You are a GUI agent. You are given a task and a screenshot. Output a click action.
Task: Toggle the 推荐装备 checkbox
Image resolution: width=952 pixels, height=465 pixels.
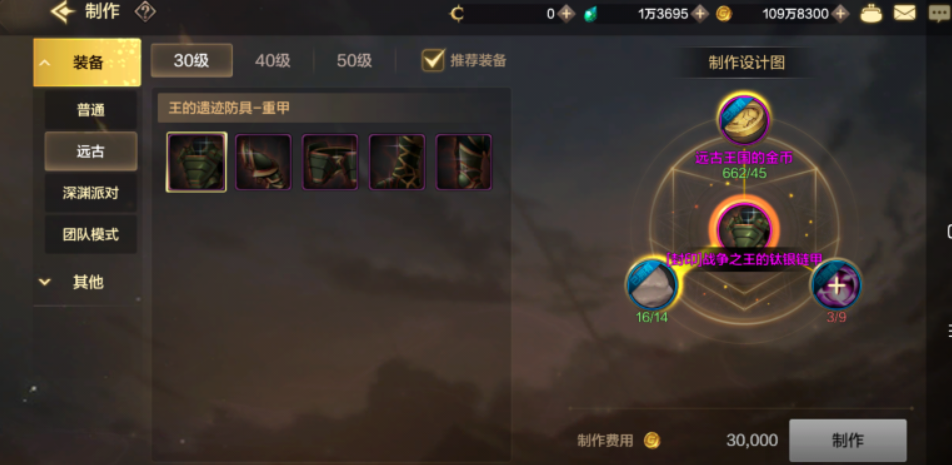pyautogui.click(x=433, y=60)
